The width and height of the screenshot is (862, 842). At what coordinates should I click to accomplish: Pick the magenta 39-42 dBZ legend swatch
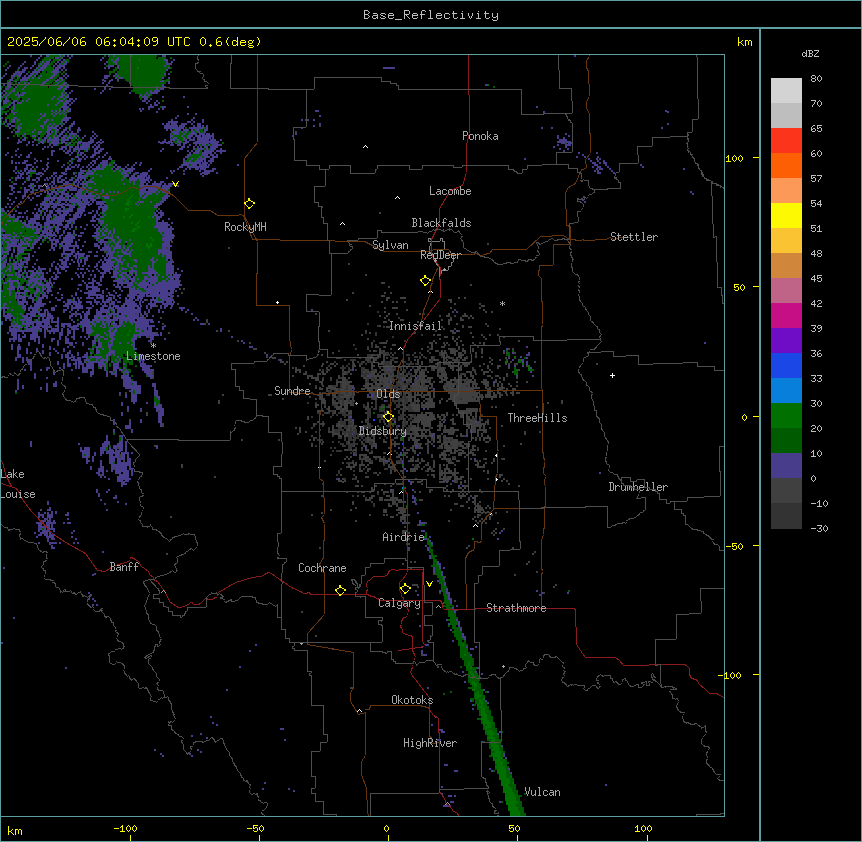[x=786, y=315]
